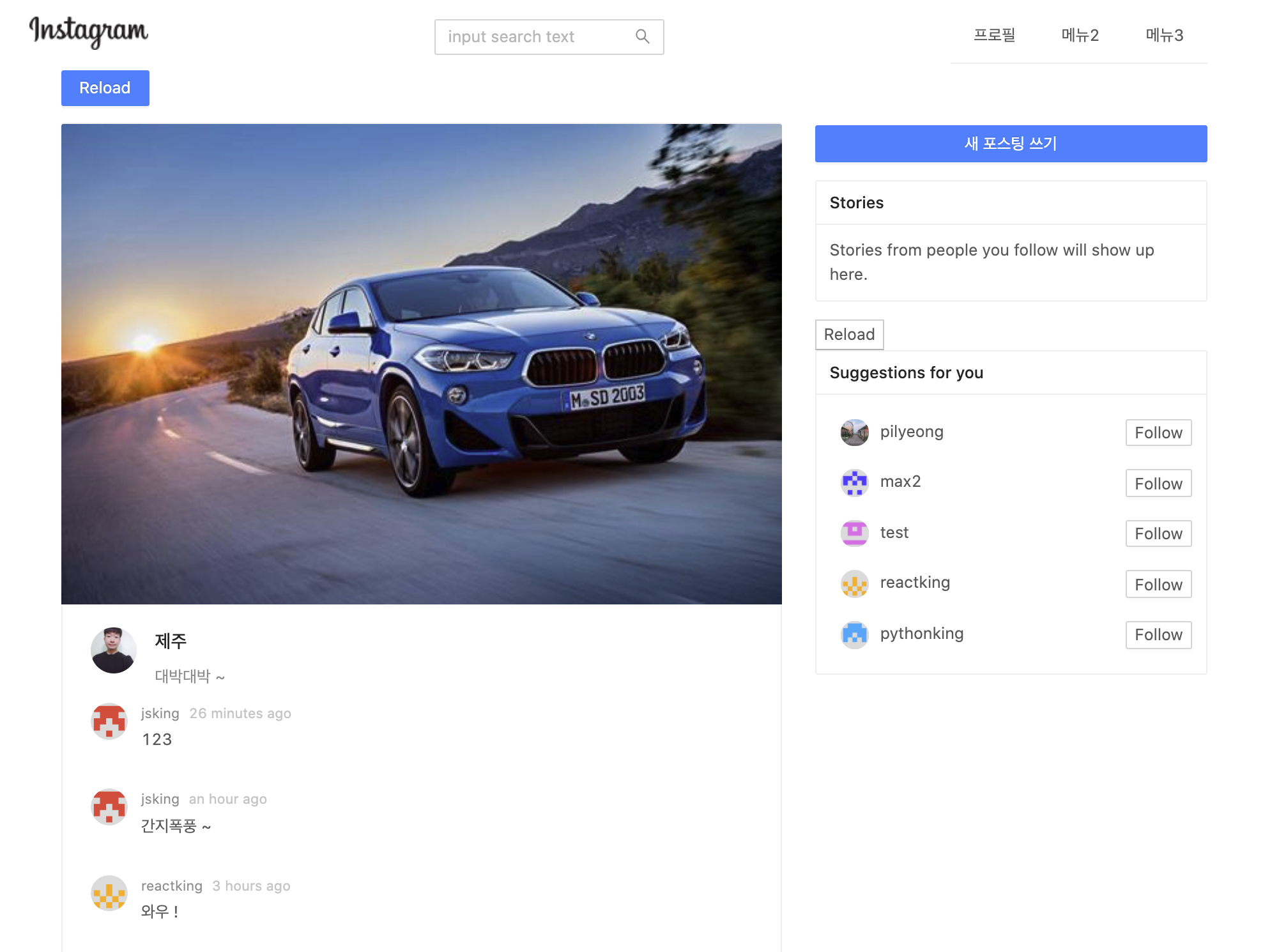This screenshot has width=1279, height=952.
Task: Click max2's blue pixel avatar
Action: pyautogui.click(x=854, y=482)
